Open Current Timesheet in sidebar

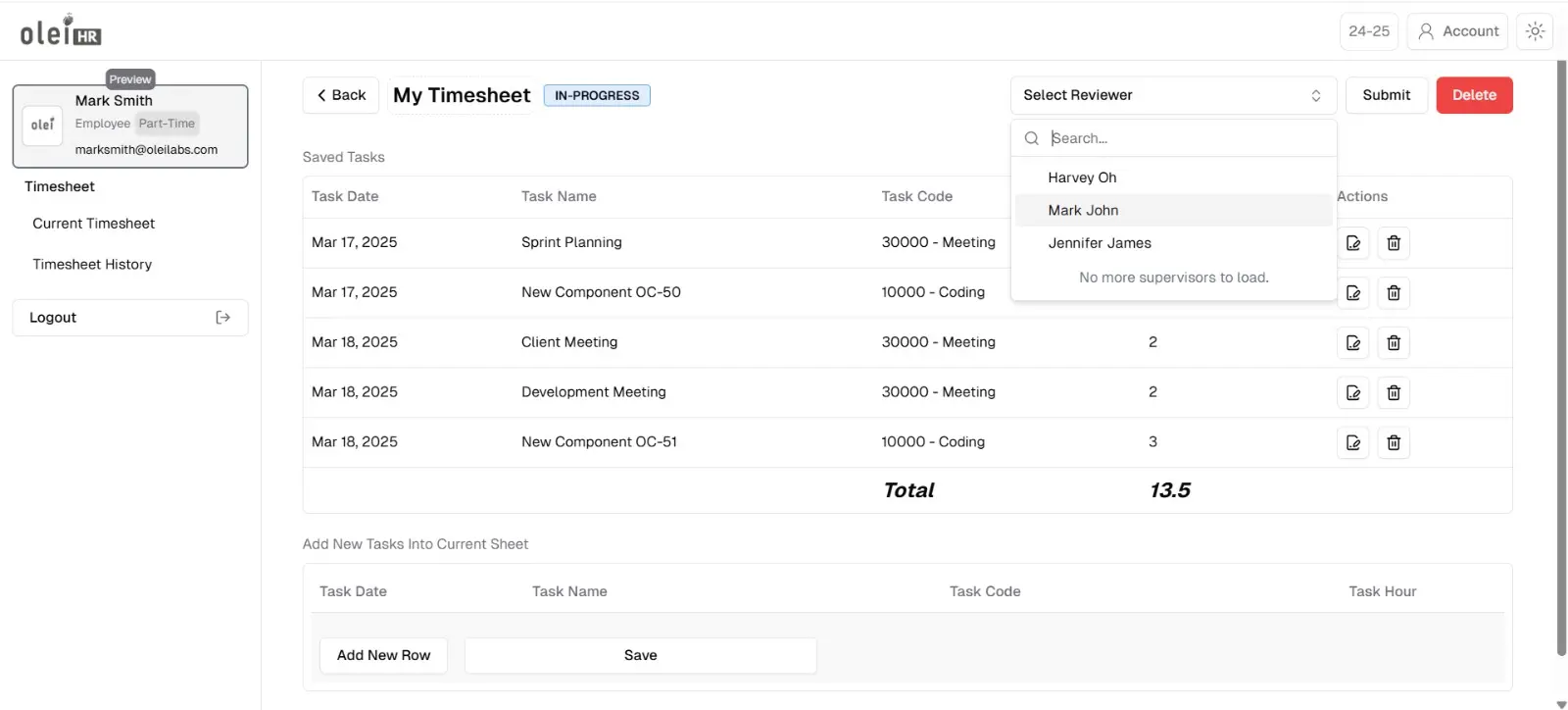pos(94,224)
